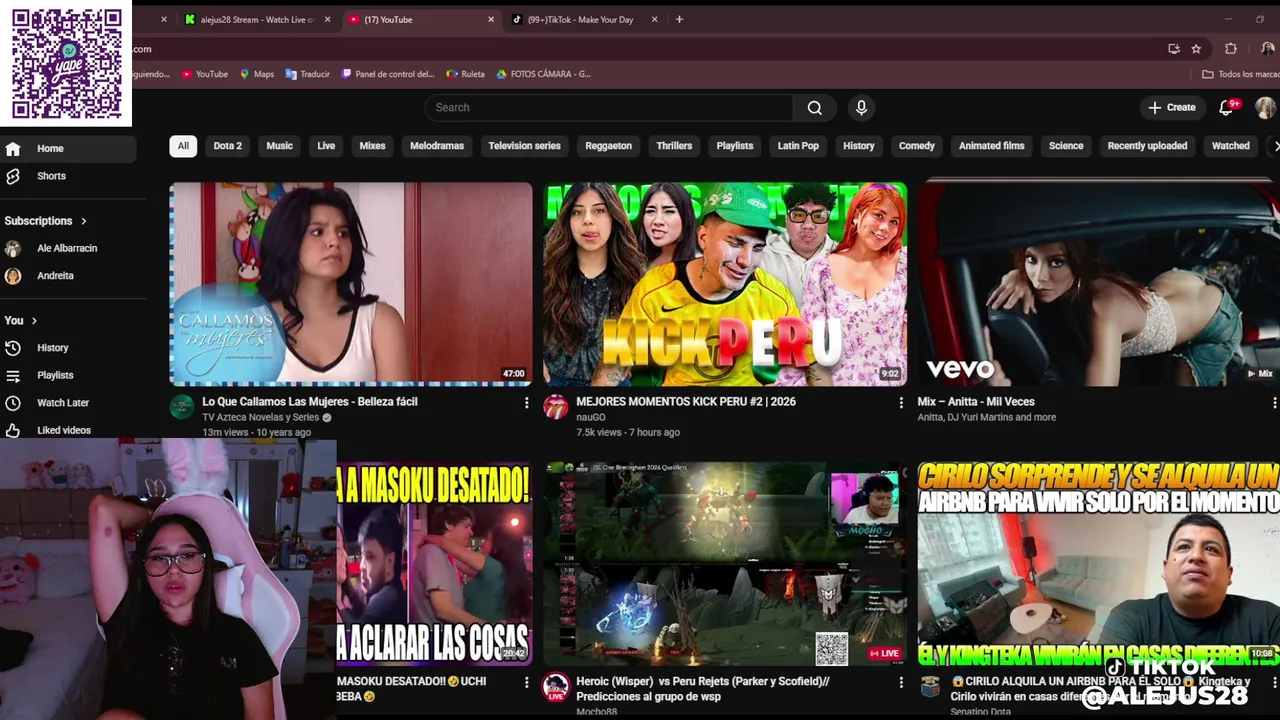Open YouTube bookmark in bookmarks bar
This screenshot has width=1280, height=720.
click(205, 74)
